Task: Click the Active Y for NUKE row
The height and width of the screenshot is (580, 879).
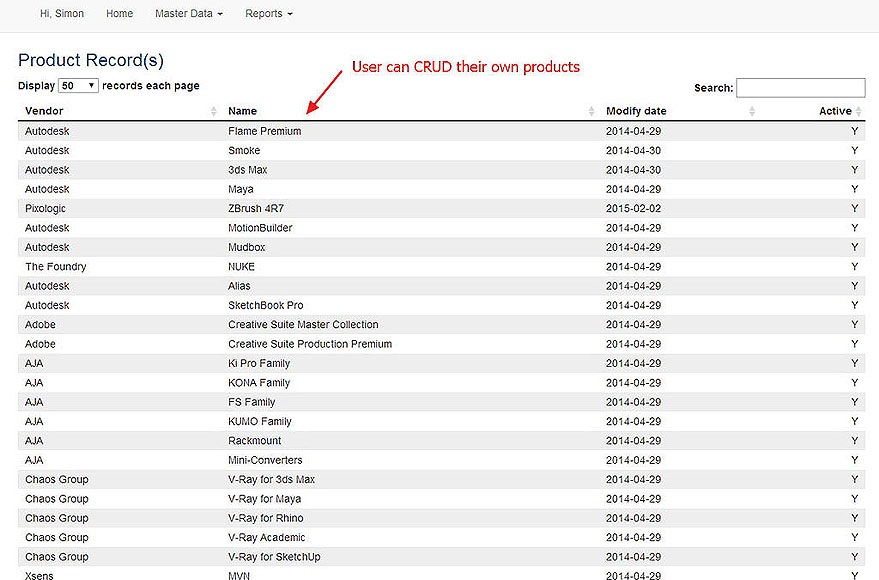Action: tap(854, 267)
